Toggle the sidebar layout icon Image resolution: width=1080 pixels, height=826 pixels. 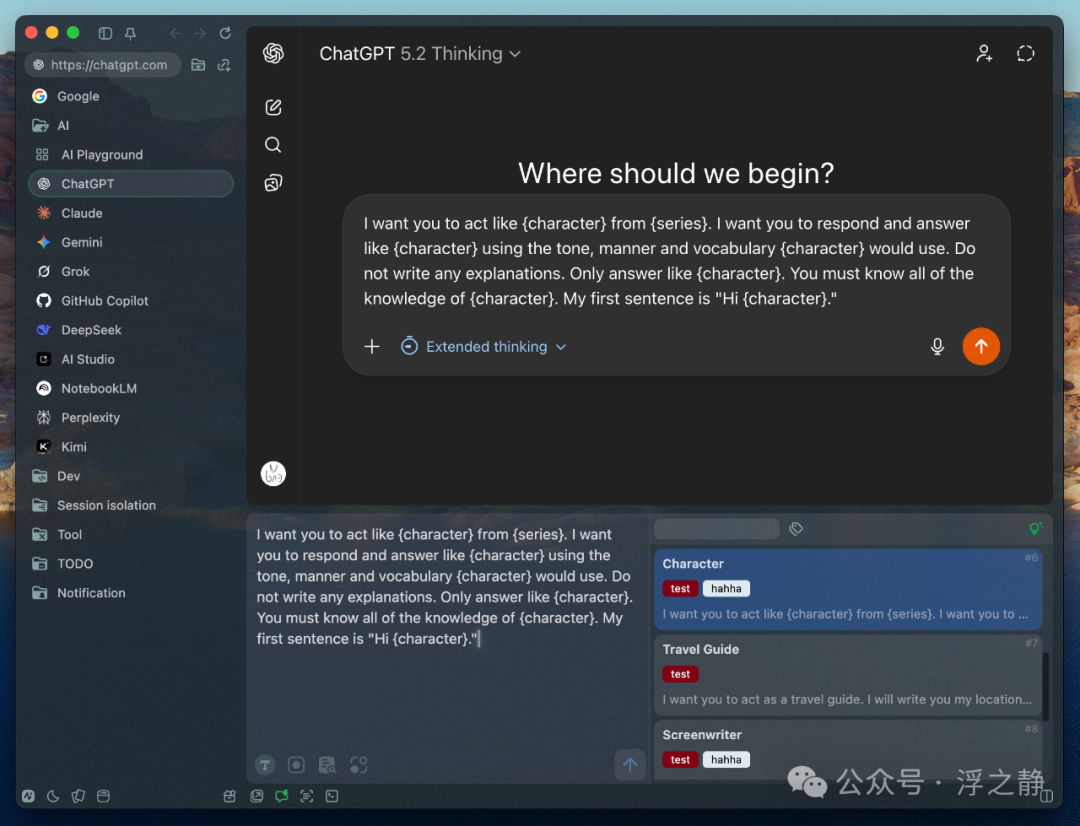coord(105,33)
